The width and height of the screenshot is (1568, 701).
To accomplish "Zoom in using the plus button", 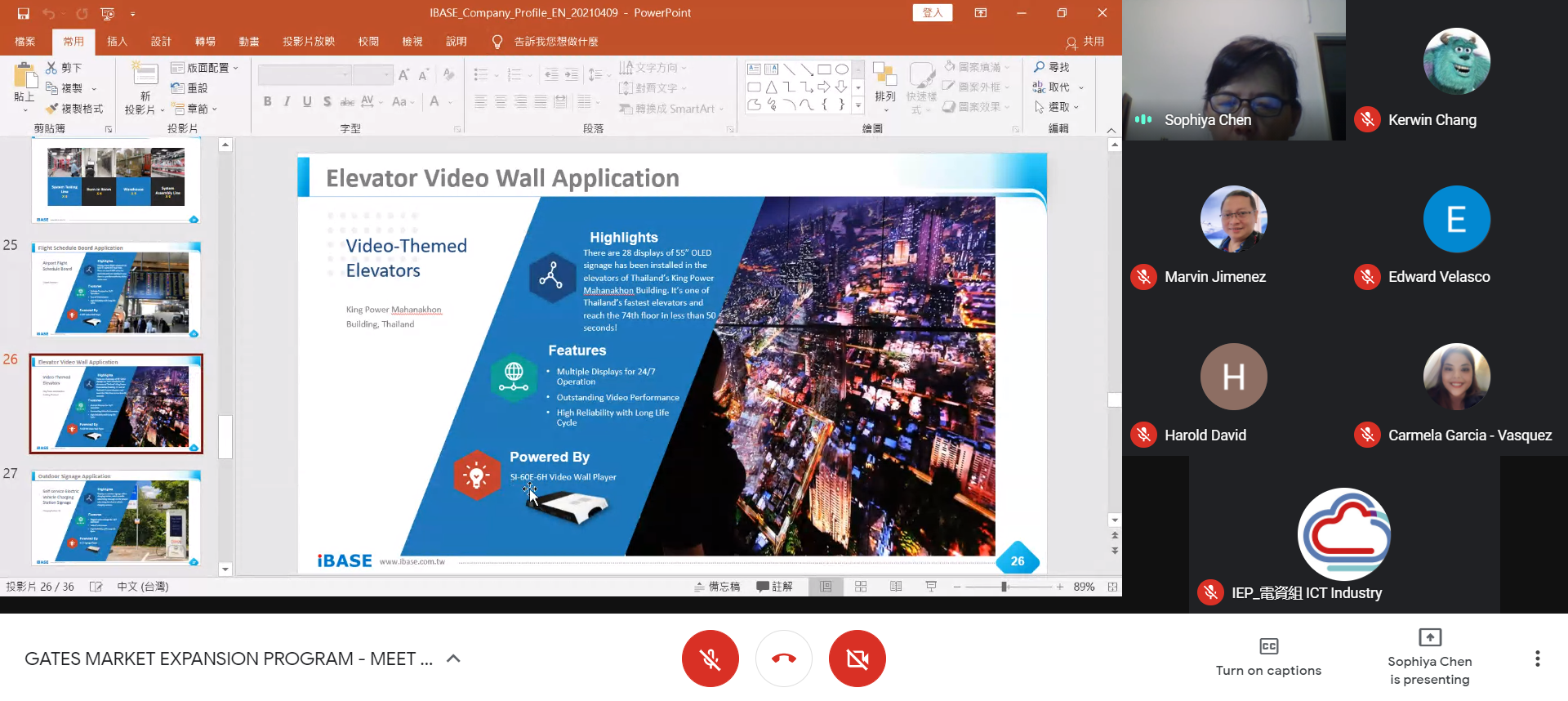I will click(1060, 587).
